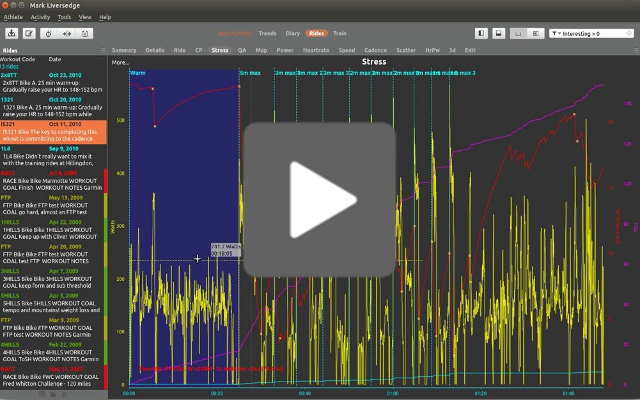Open the Activity menu
The width and height of the screenshot is (640, 400).
(40, 17)
